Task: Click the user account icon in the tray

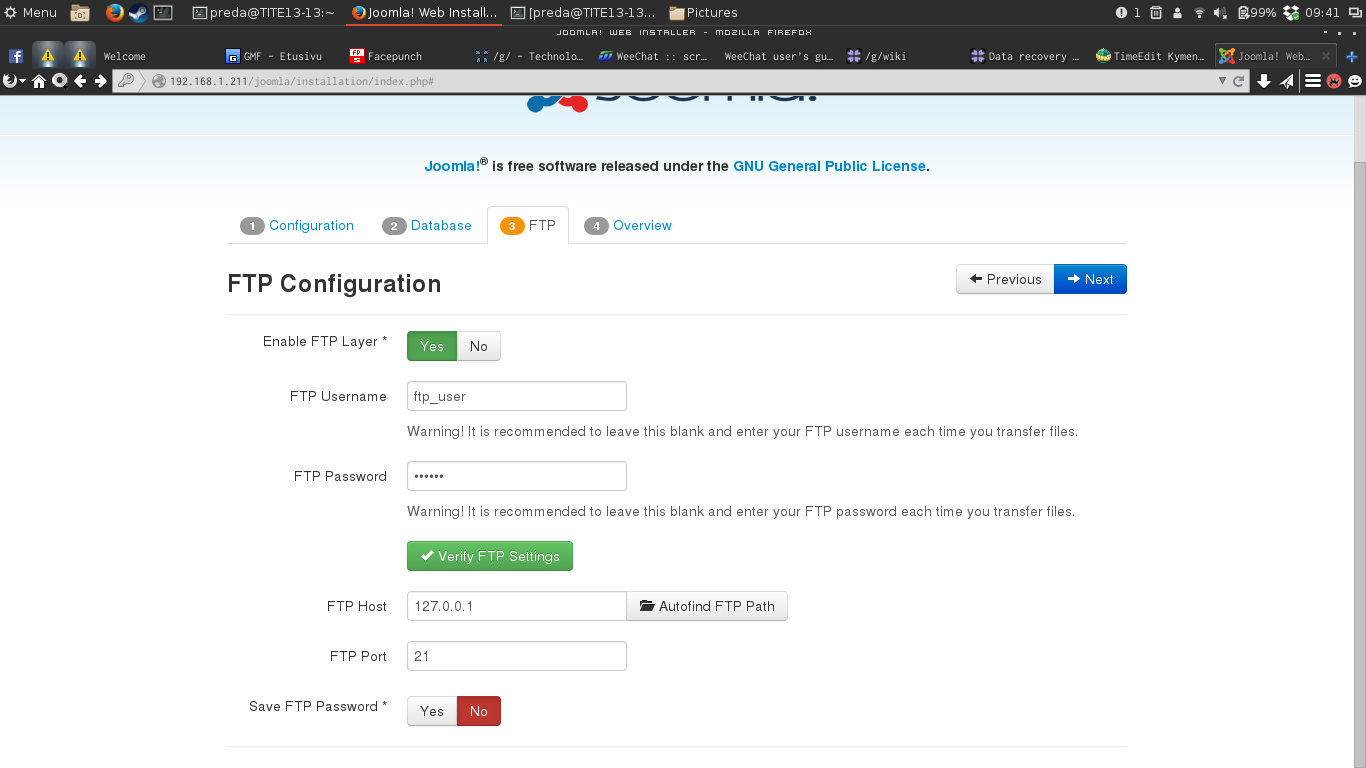Action: tap(1177, 13)
